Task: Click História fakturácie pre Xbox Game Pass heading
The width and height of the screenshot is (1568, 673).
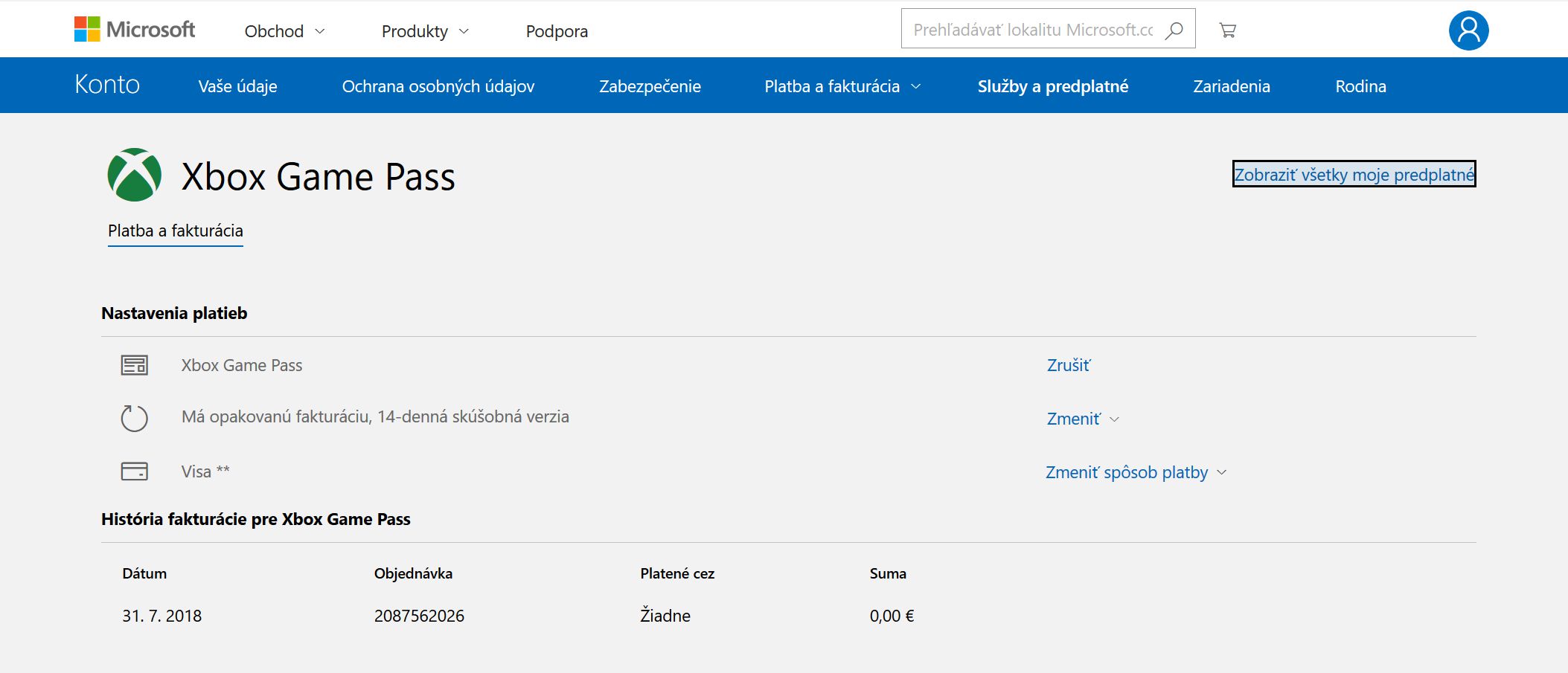Action: click(256, 519)
